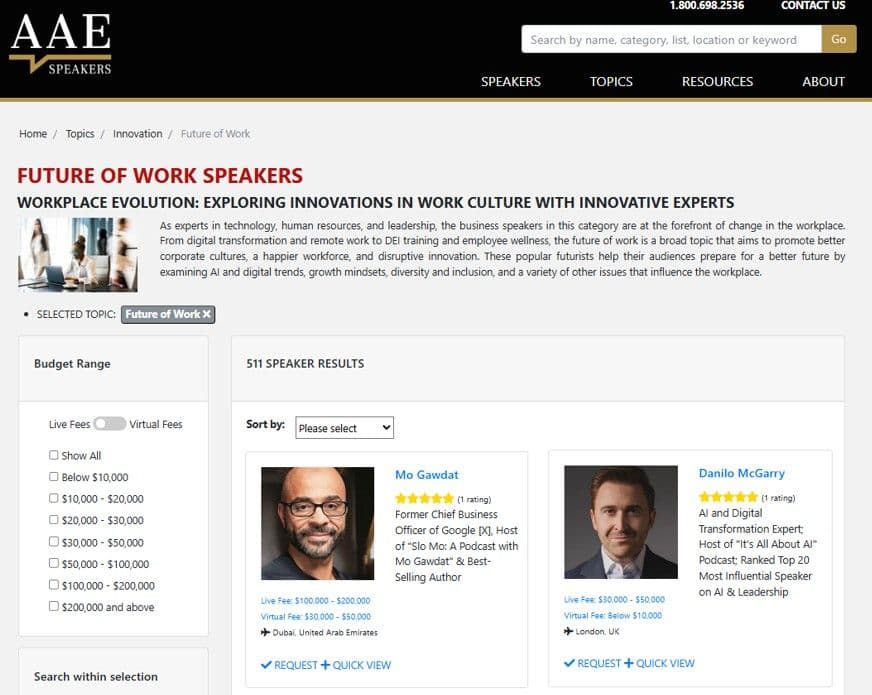This screenshot has width=872, height=695.
Task: Go to Home breadcrumb
Action: tap(33, 134)
